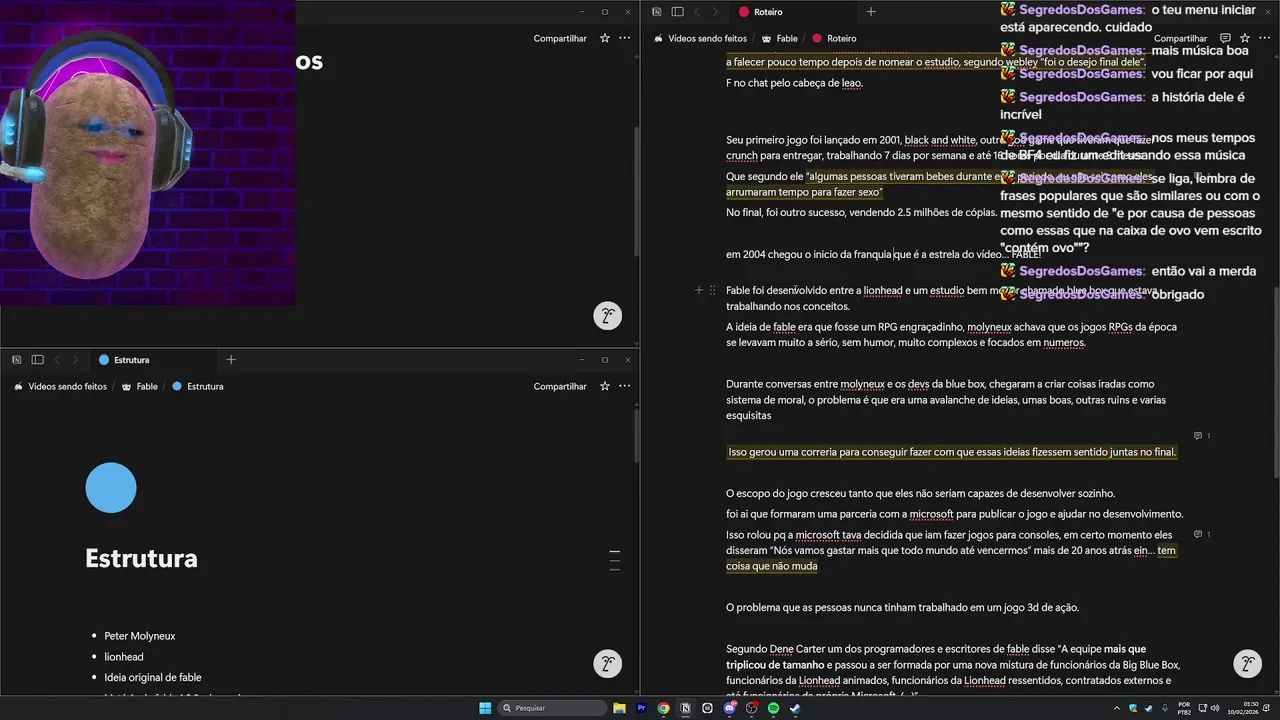Click Compartilhar in Estrutura window
This screenshot has width=1280, height=720.
pos(560,386)
